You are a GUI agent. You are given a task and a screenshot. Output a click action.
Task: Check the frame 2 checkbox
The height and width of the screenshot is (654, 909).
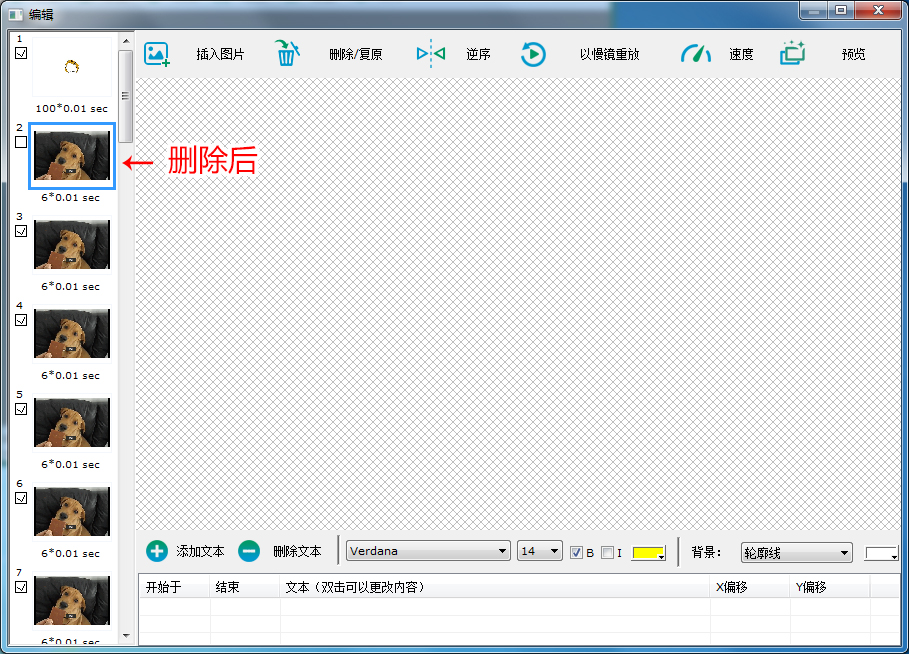click(x=21, y=142)
